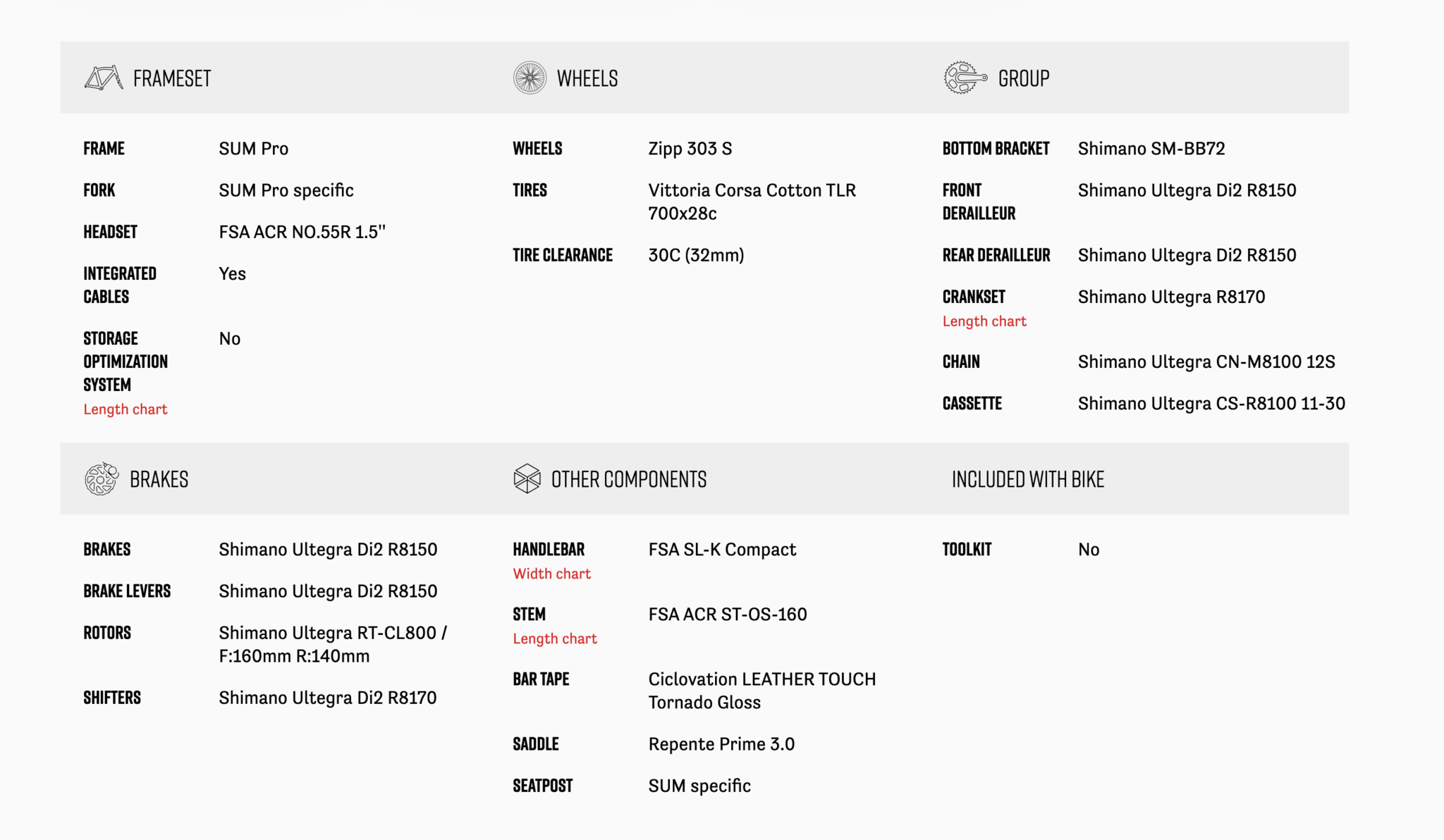Click the TIRES label

530,190
